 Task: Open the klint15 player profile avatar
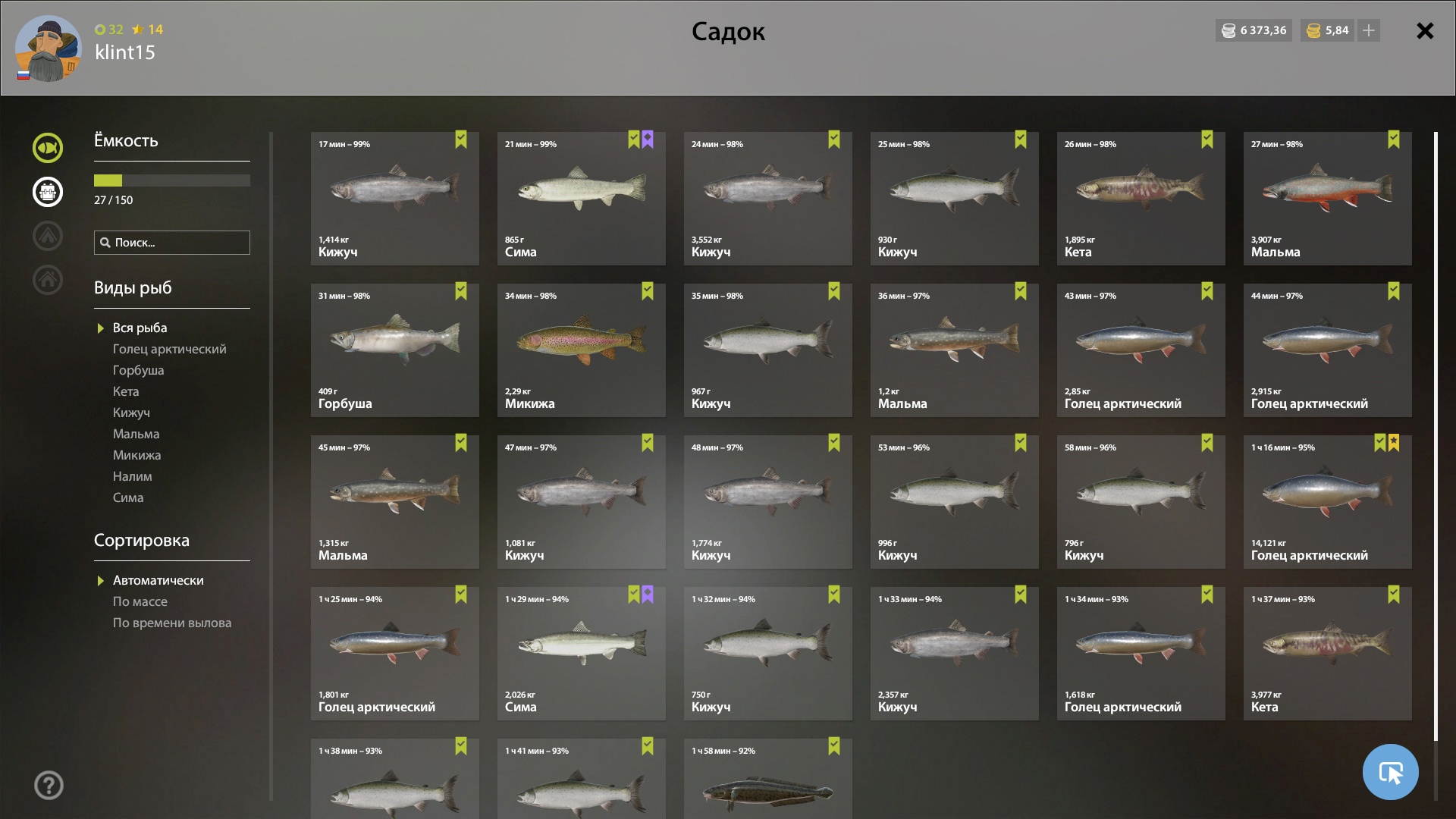point(49,49)
